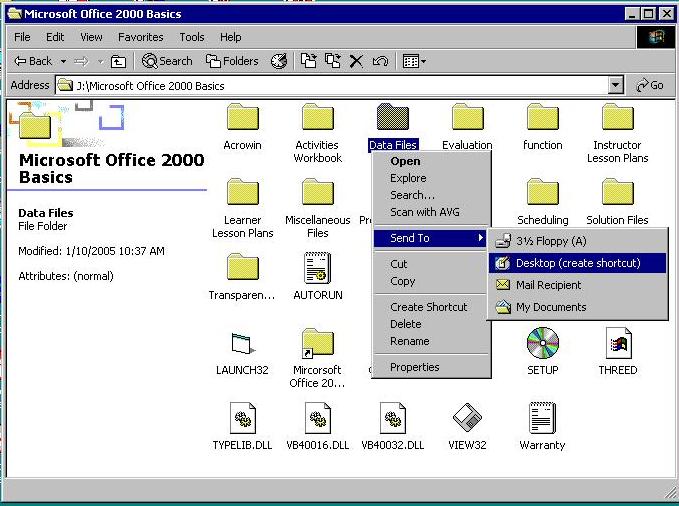Send to 3½ Floppy (A)

point(578,241)
